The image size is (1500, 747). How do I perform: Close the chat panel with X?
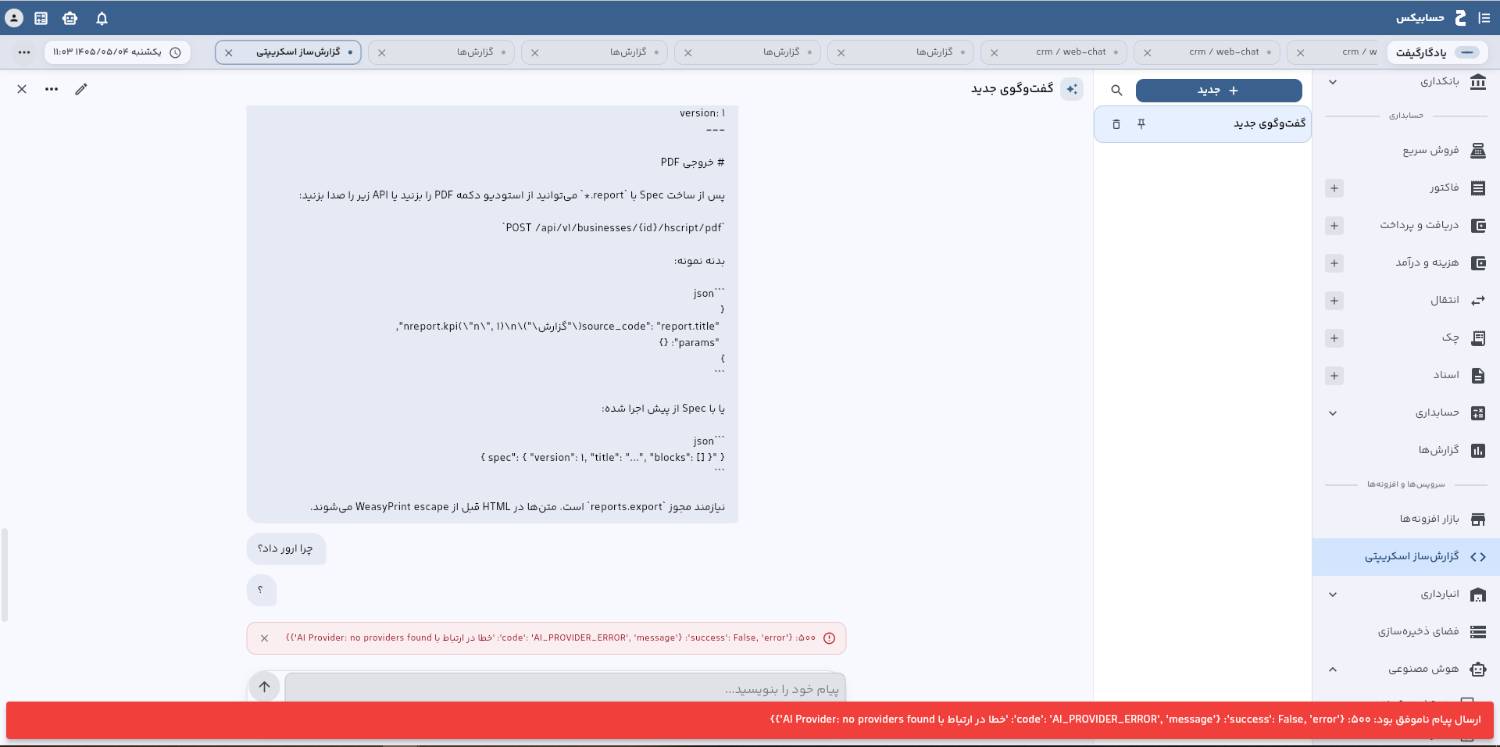(22, 89)
